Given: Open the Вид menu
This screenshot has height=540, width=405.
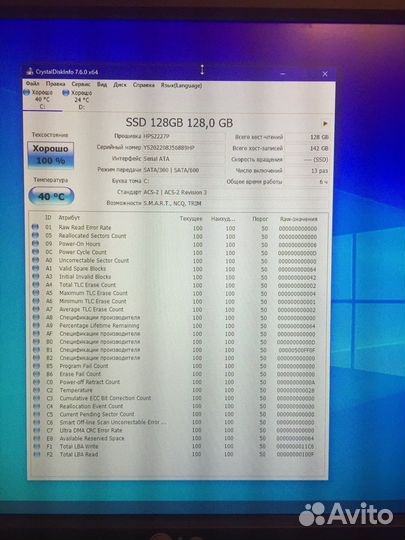Looking at the screenshot, I should click(102, 84).
